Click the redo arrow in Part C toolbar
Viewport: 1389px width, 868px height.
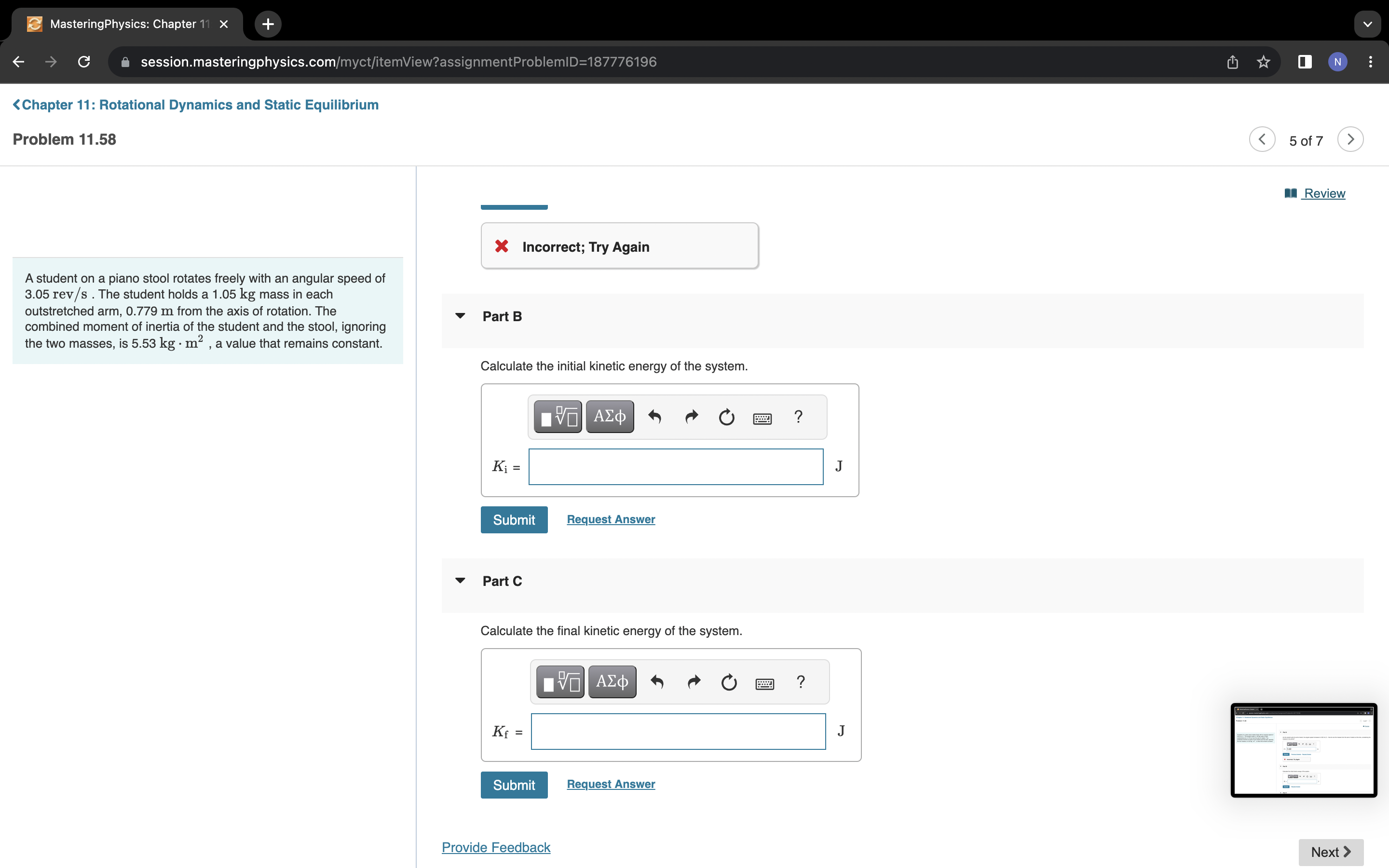click(694, 681)
